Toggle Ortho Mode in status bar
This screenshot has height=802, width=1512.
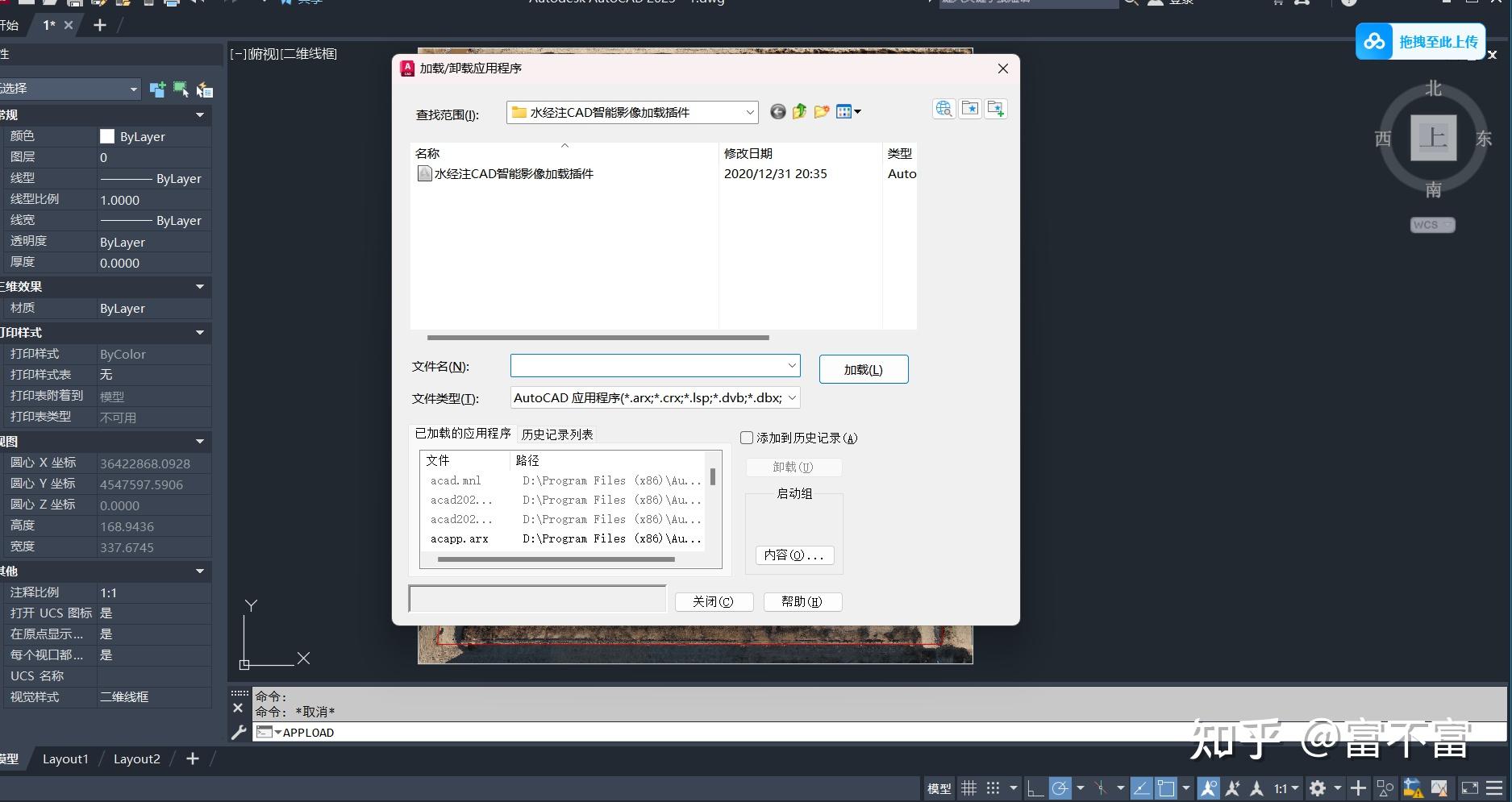[1035, 788]
